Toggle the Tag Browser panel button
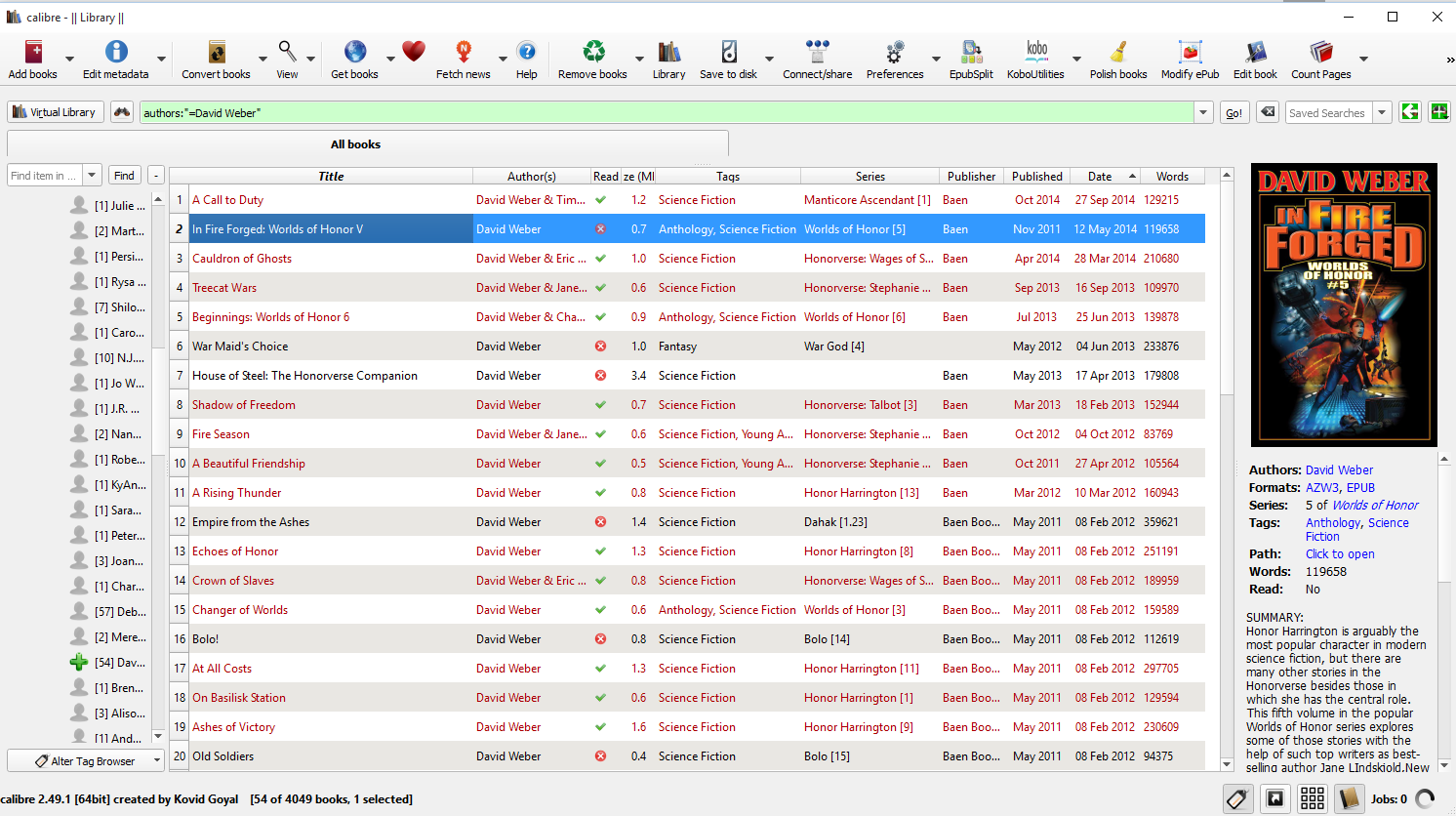1456x816 pixels. tap(1237, 799)
